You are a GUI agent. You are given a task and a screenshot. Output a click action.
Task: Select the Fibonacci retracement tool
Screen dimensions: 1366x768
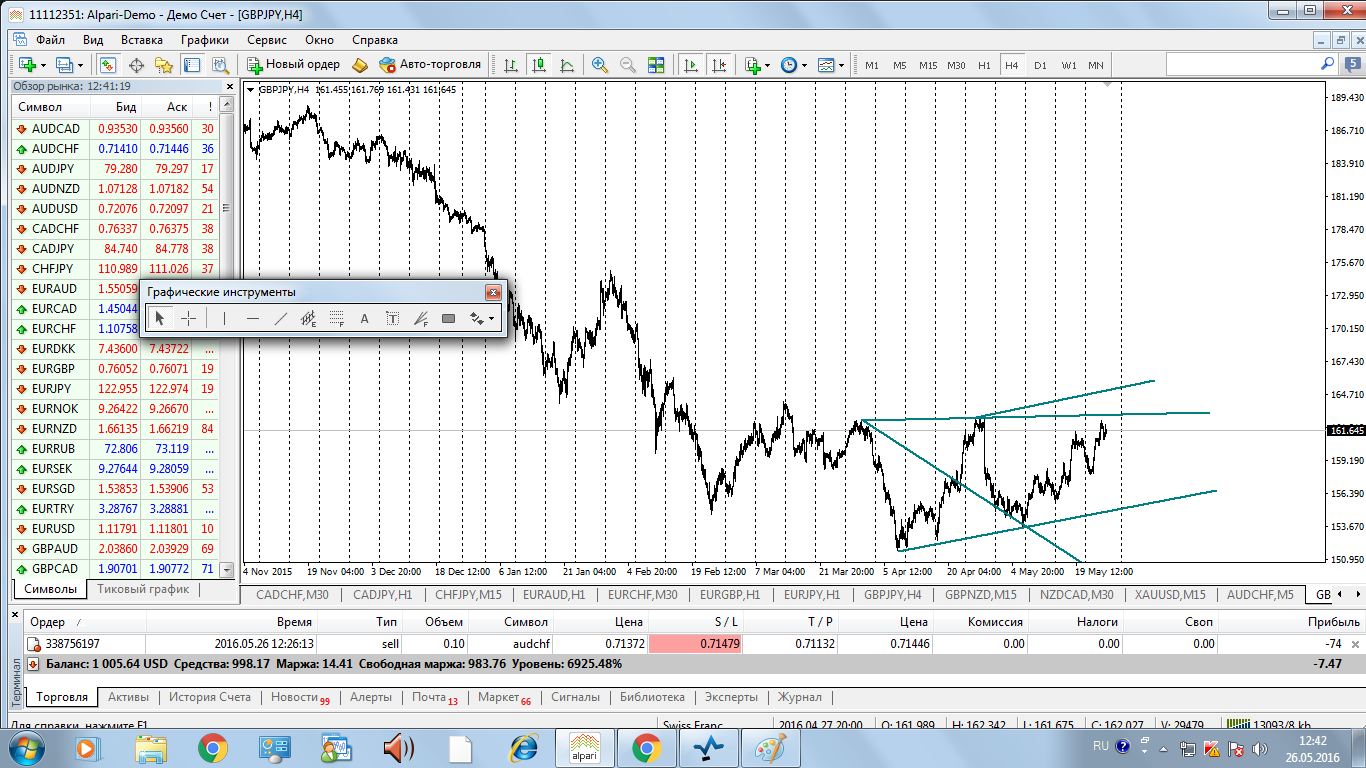click(x=337, y=319)
